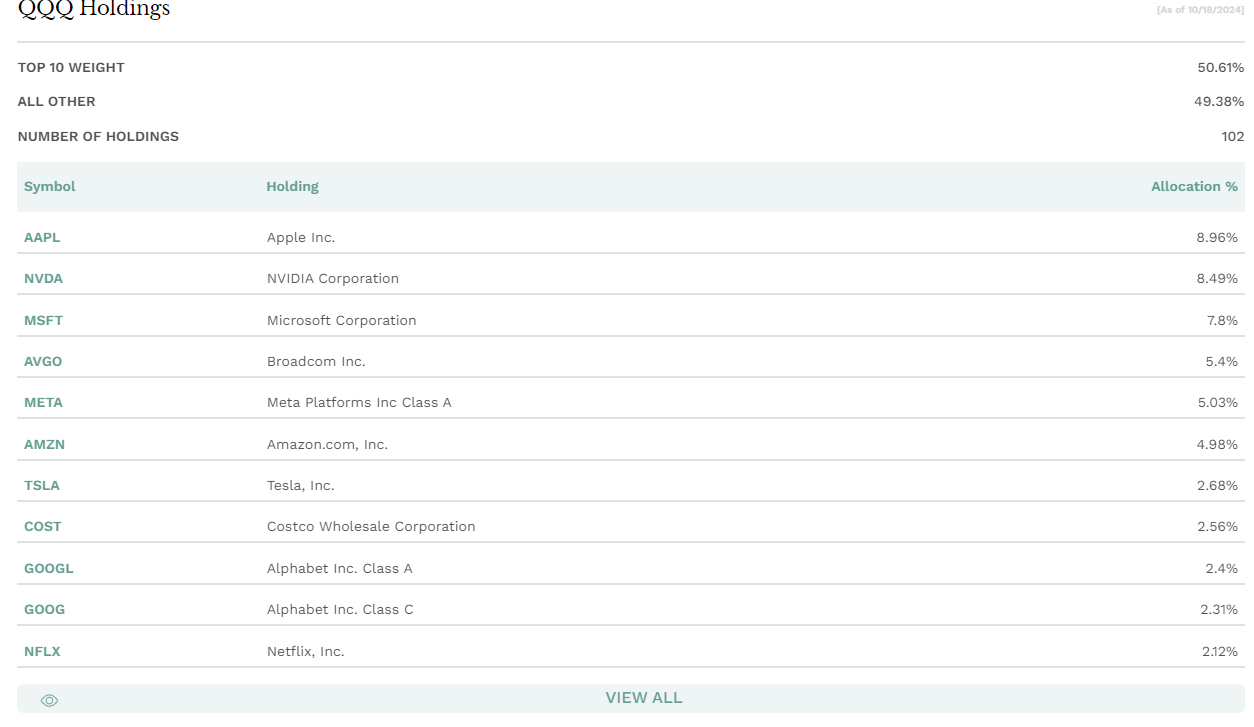This screenshot has width=1254, height=727.
Task: Click the Holding column header
Action: [293, 187]
